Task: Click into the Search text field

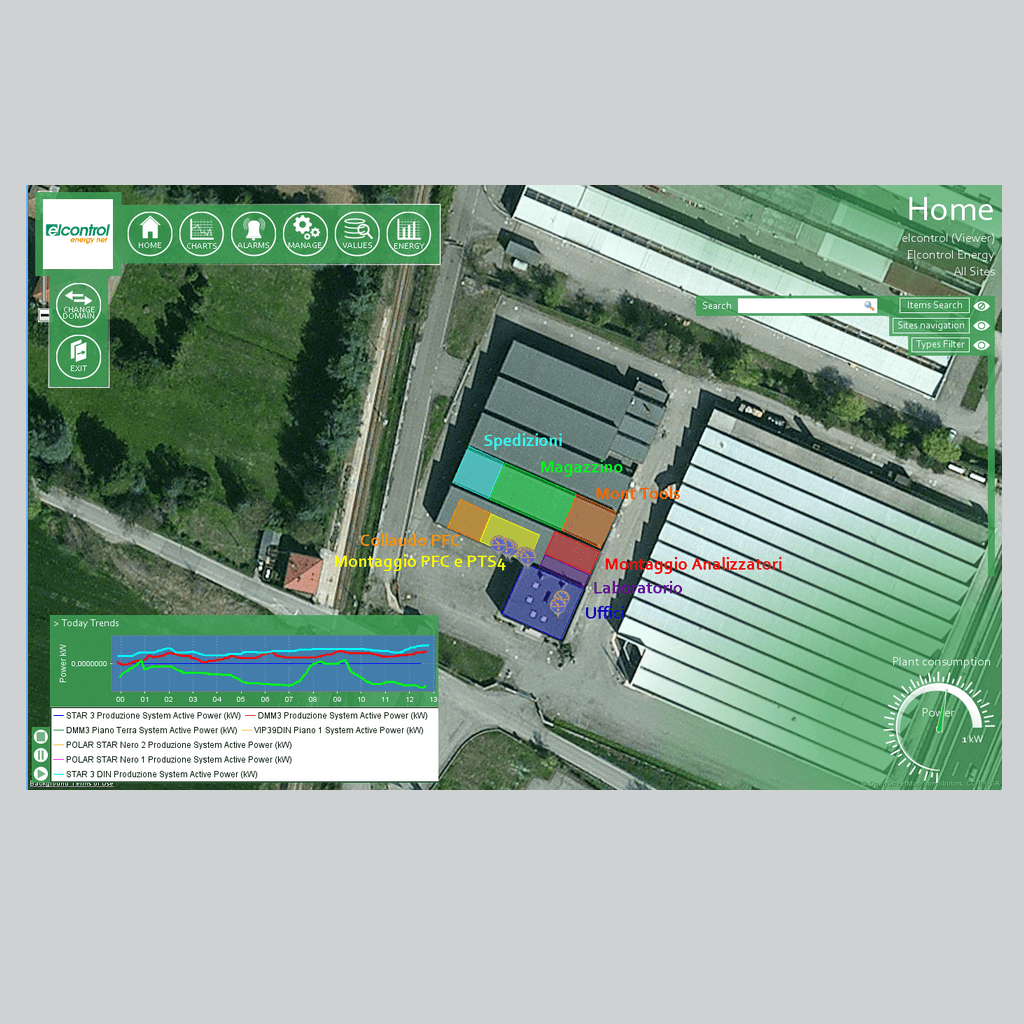Action: [800, 306]
